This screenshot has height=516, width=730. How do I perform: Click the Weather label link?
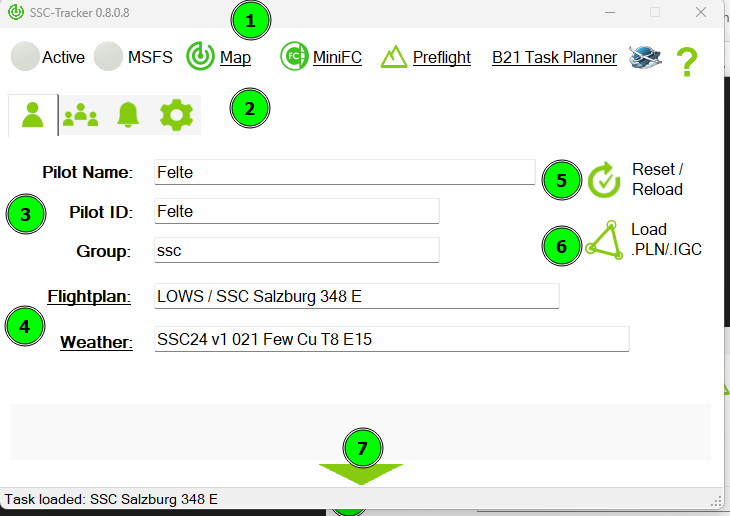click(96, 342)
